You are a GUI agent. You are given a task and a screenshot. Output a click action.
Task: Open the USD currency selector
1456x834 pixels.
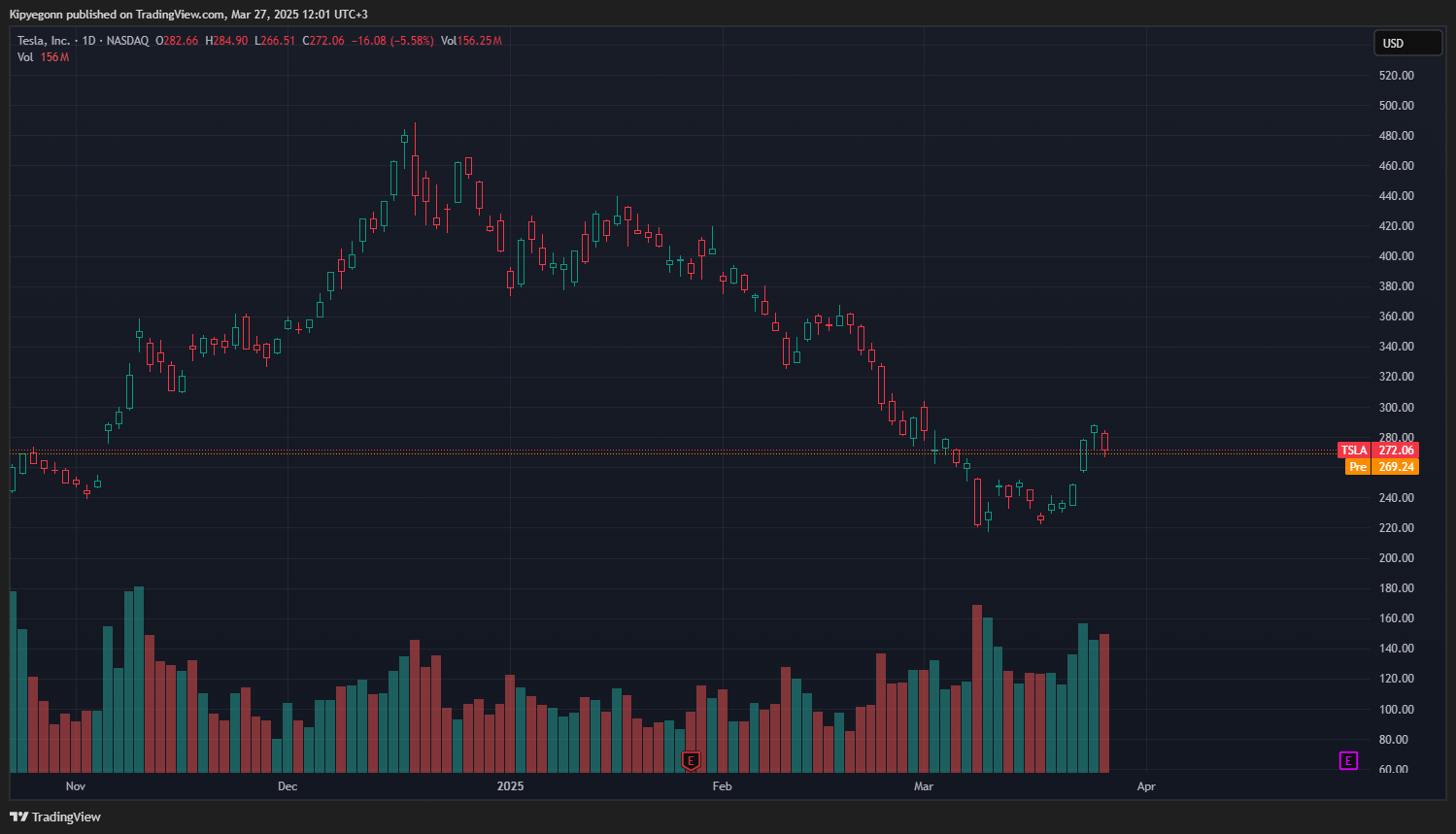[1407, 43]
